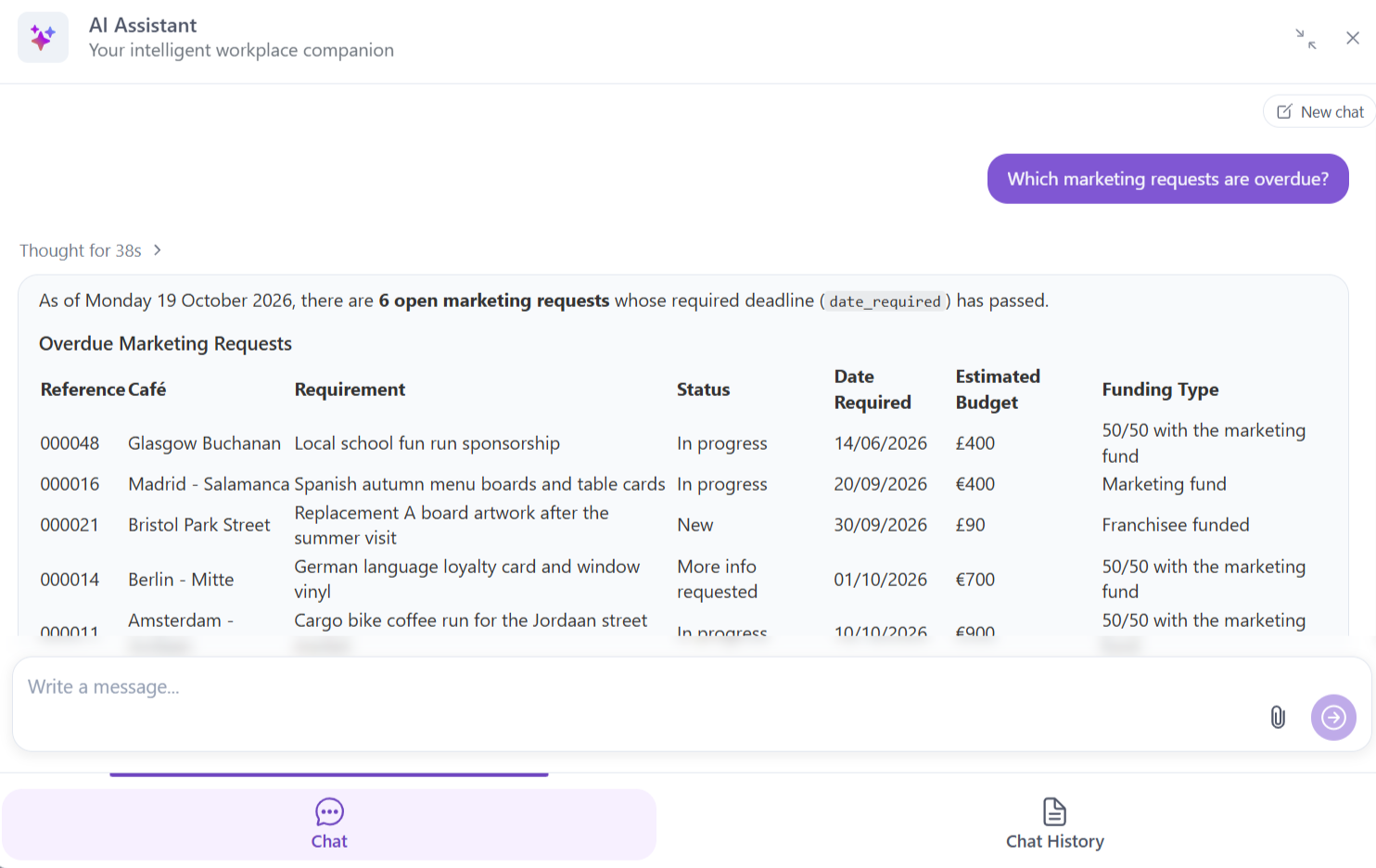The width and height of the screenshot is (1376, 868).
Task: Click the 'Date Required' column header
Action: [872, 389]
